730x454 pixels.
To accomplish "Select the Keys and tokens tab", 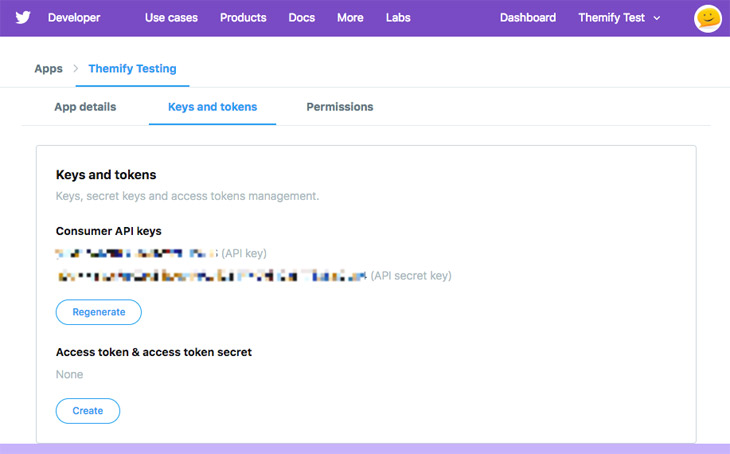I will (x=212, y=107).
